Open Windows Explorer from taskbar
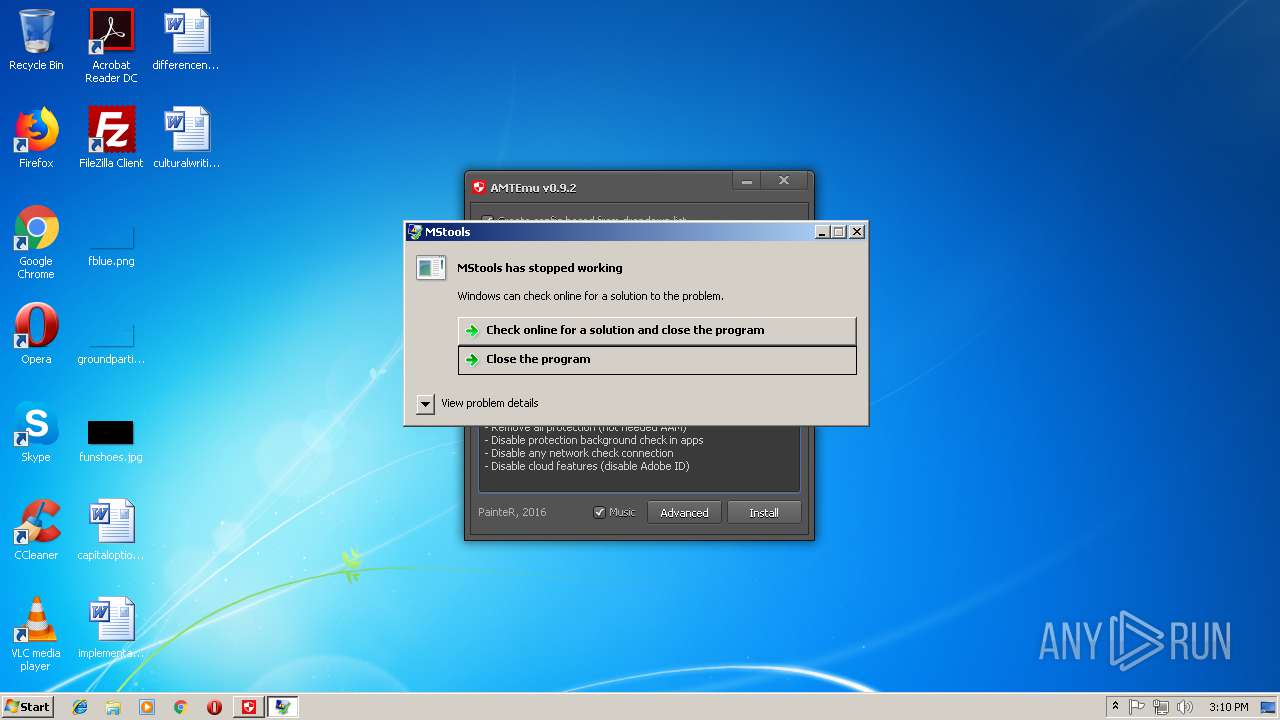Image resolution: width=1280 pixels, height=720 pixels. coord(113,707)
